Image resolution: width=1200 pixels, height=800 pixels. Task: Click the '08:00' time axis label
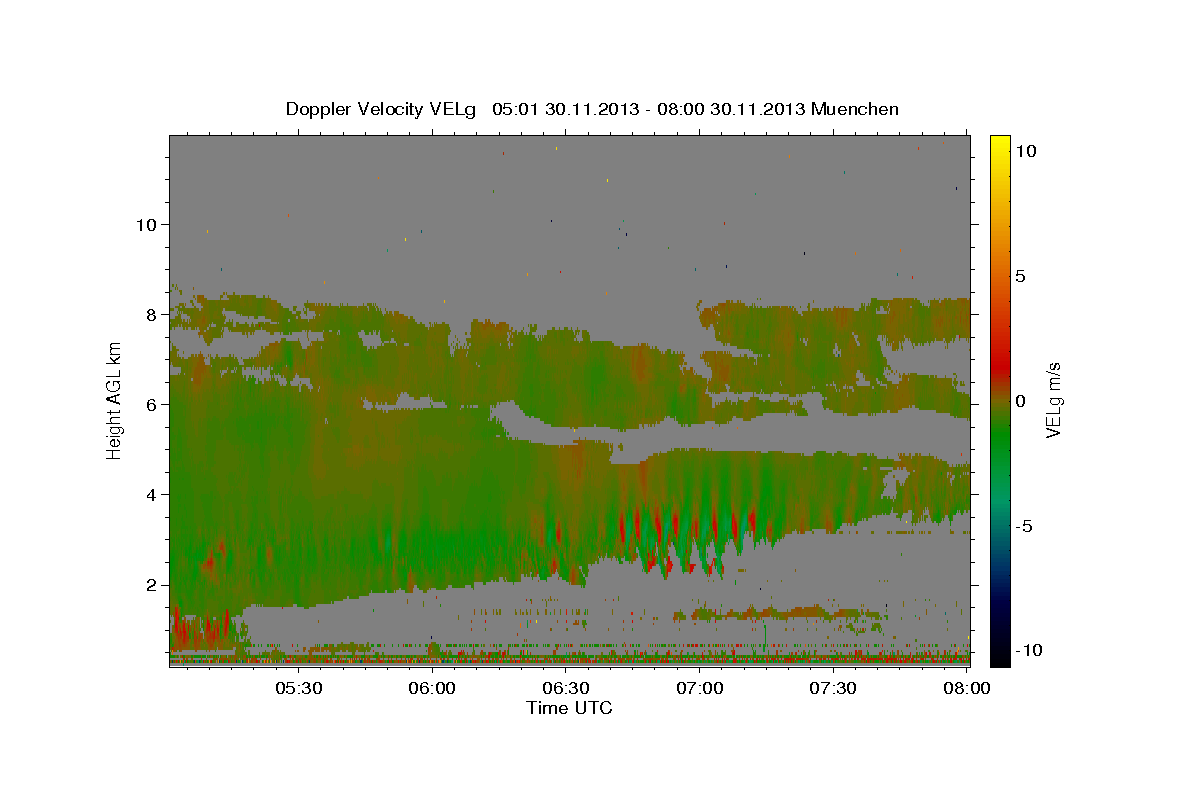[967, 689]
